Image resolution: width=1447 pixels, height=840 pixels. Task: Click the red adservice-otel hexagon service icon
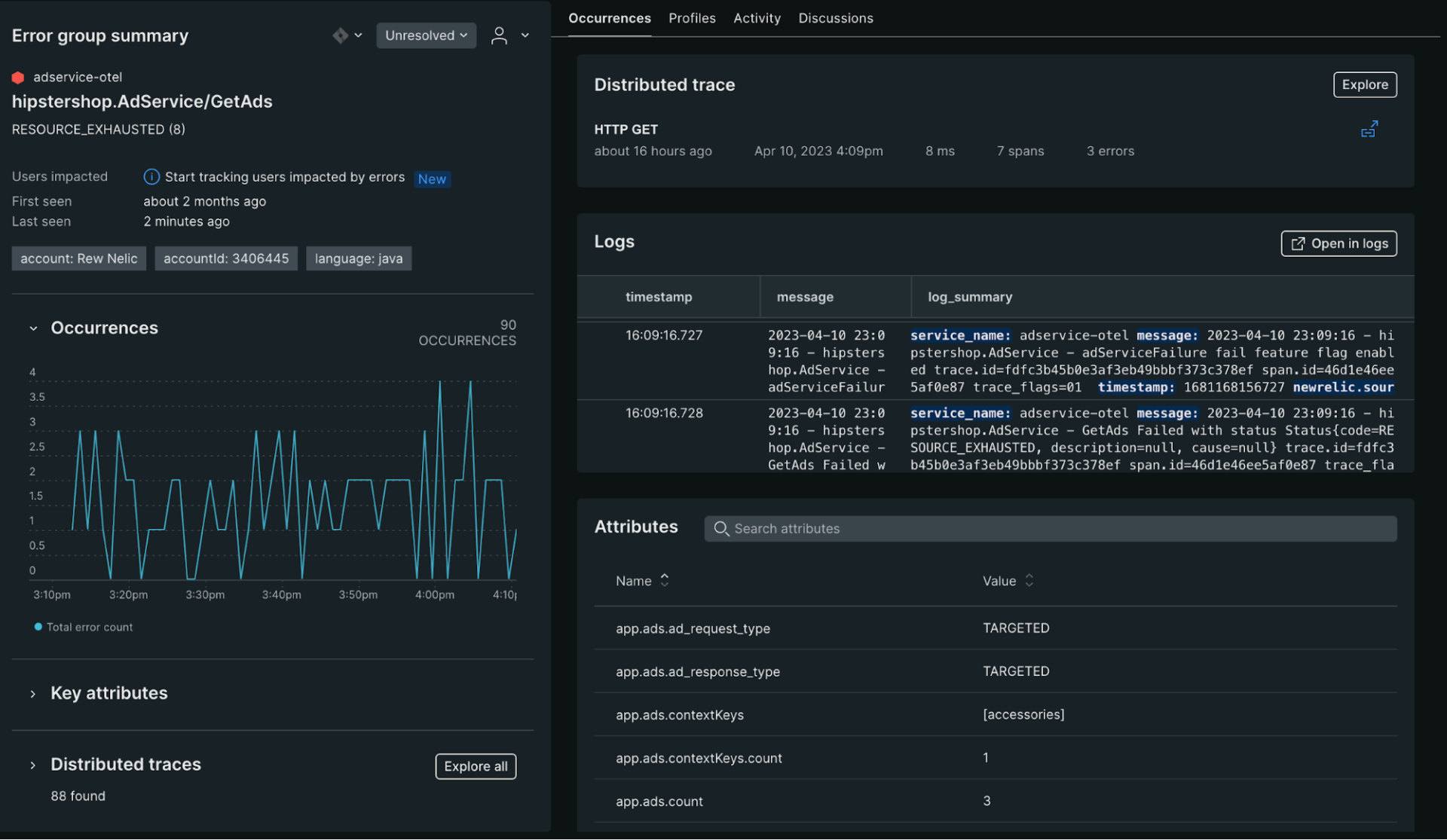click(x=18, y=77)
